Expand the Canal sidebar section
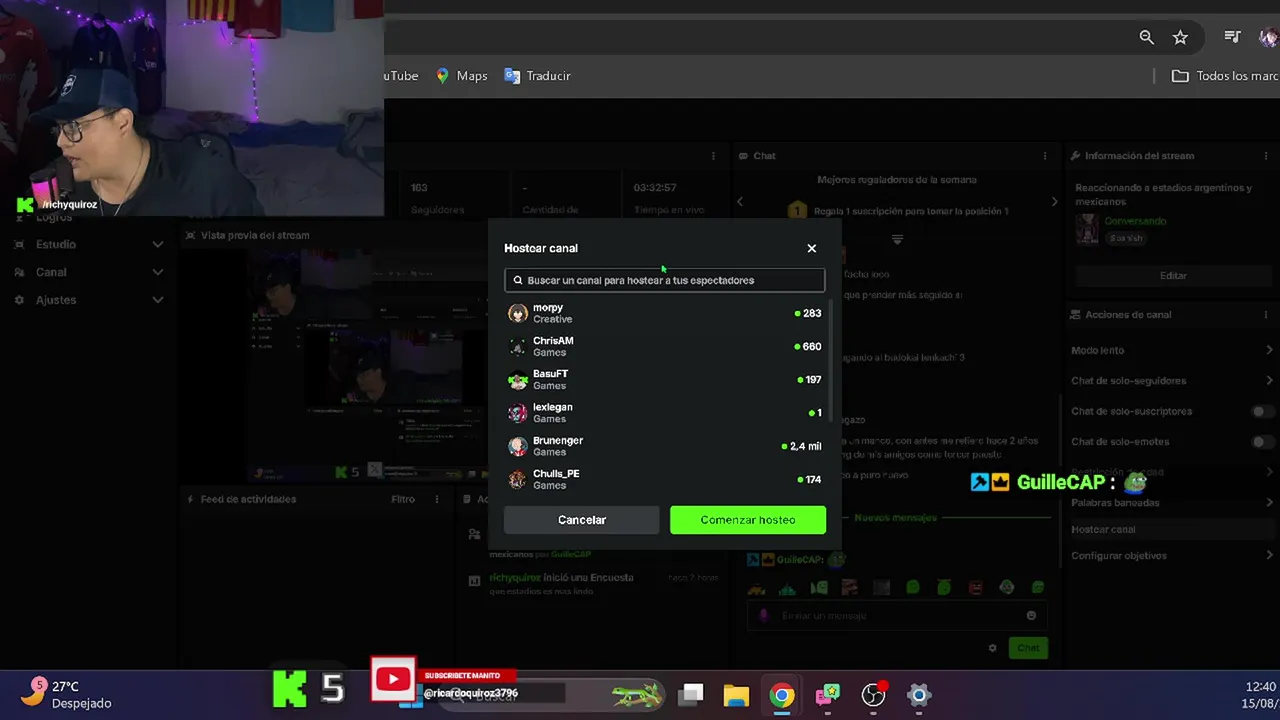This screenshot has height=720, width=1280. tap(157, 272)
